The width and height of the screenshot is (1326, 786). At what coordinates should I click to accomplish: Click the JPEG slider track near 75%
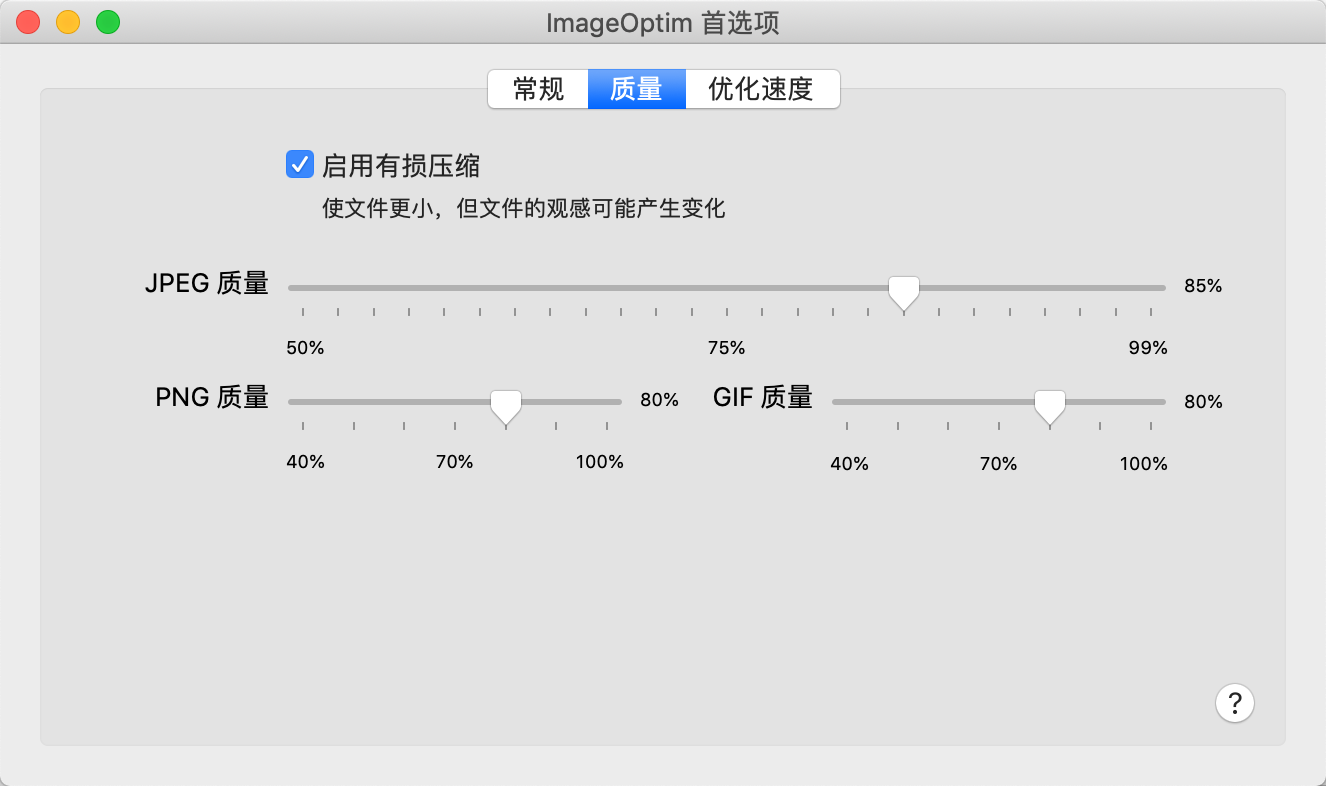727,288
